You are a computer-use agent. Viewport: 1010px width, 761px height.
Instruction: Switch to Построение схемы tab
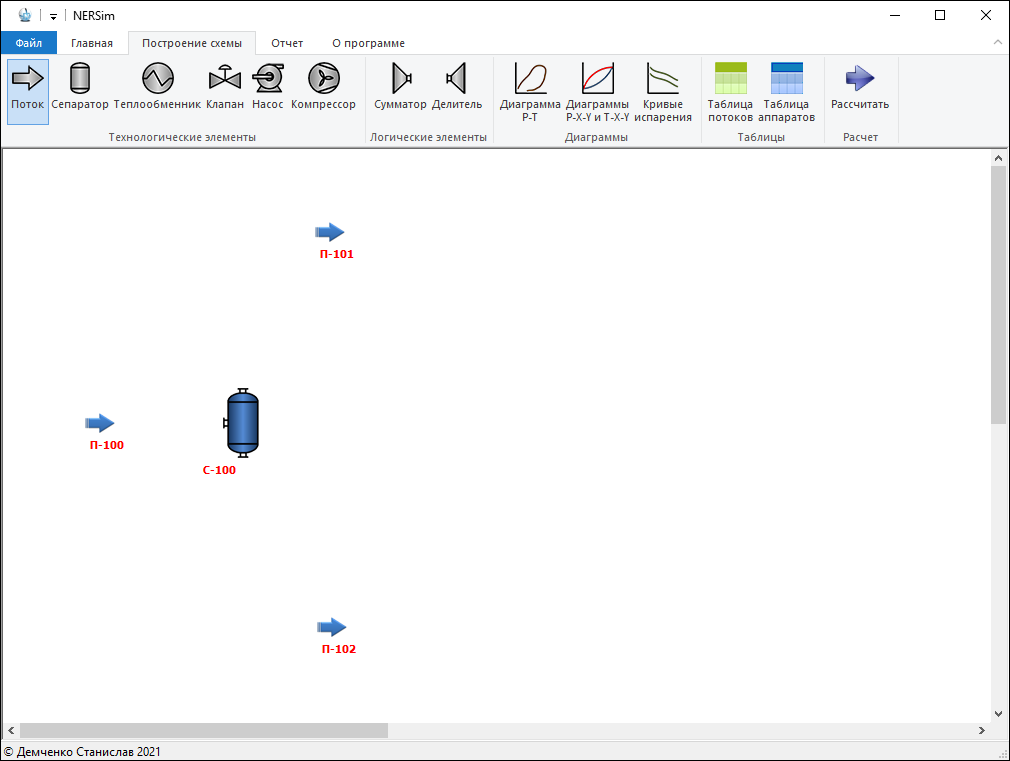[x=192, y=43]
